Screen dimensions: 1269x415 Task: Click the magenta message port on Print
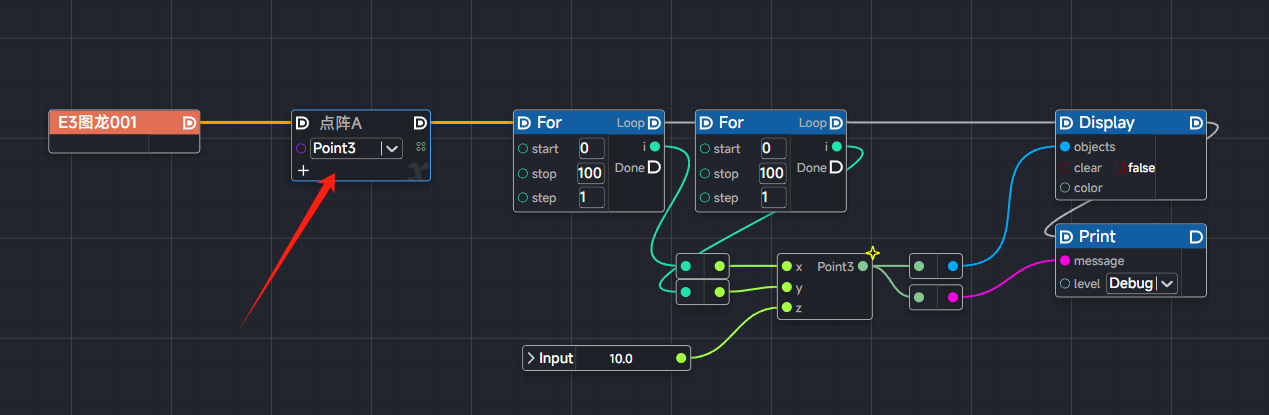(1065, 261)
